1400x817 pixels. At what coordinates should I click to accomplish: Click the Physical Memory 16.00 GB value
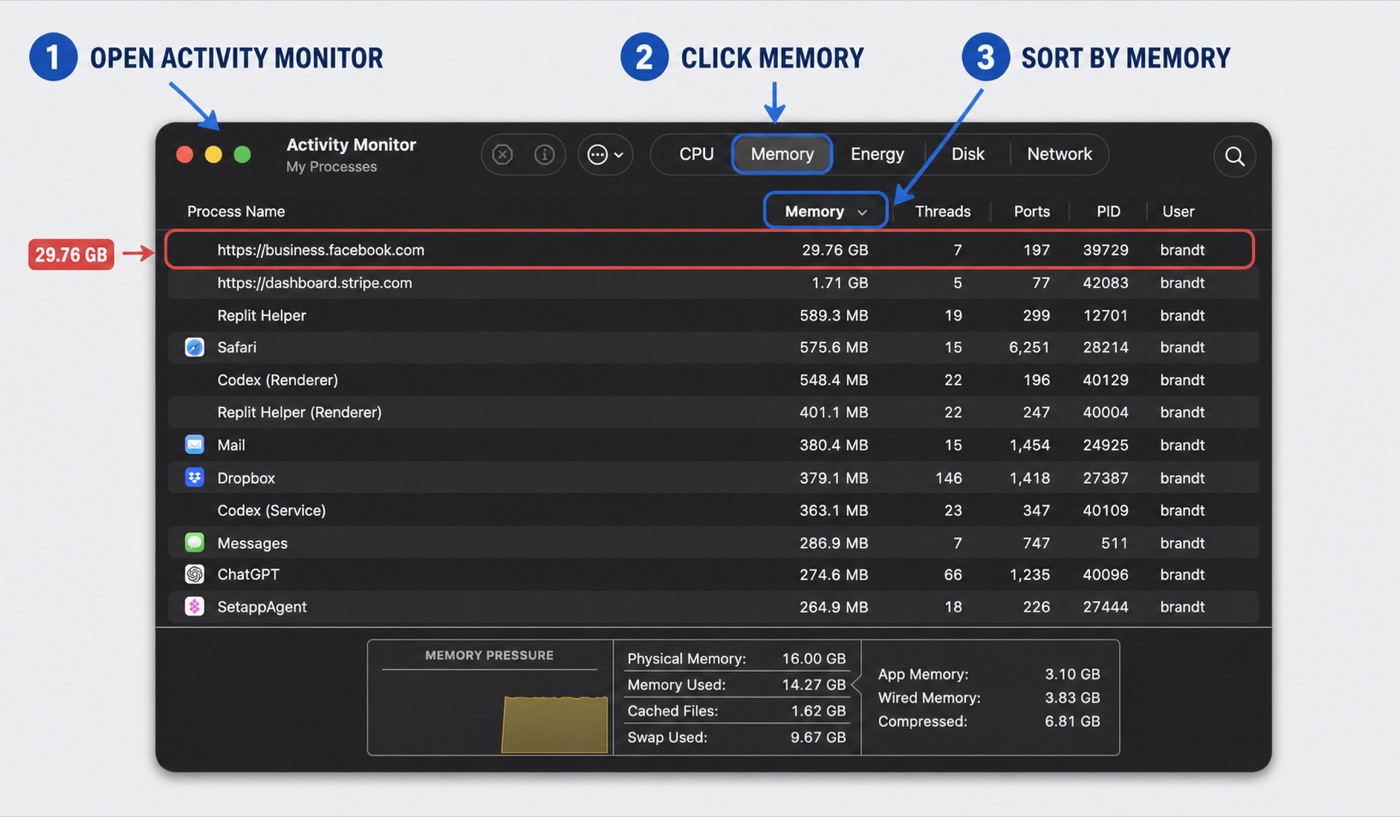click(x=814, y=659)
